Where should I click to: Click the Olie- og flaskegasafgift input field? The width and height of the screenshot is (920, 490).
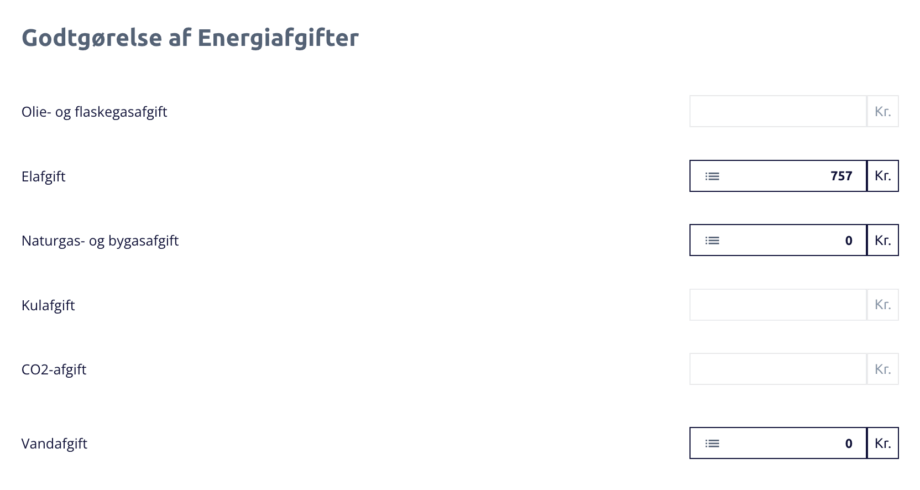pos(777,111)
